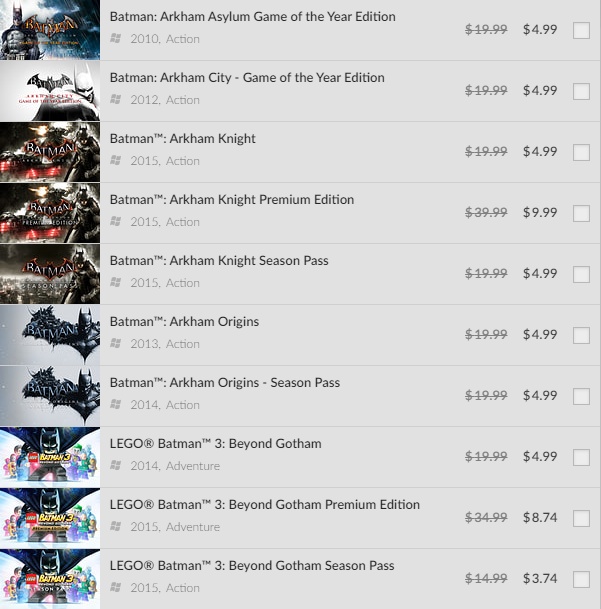Select checkbox for LEGO Batman 3 Season Pass
The image size is (601, 609).
tap(581, 579)
